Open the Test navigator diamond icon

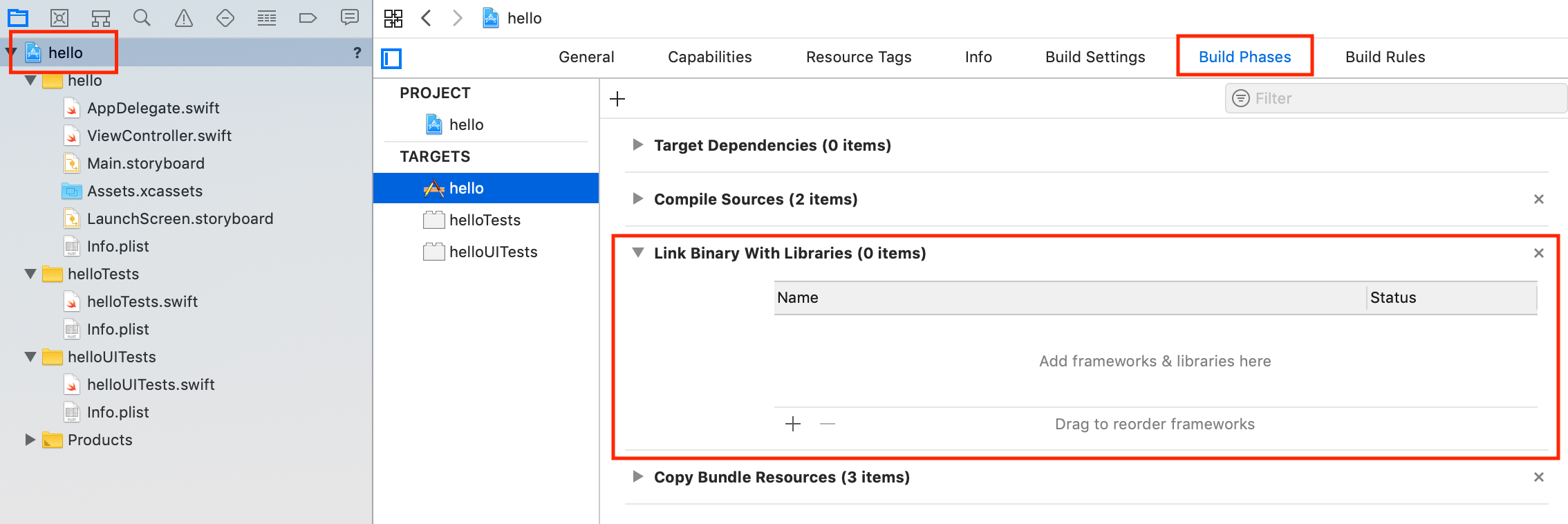point(225,18)
